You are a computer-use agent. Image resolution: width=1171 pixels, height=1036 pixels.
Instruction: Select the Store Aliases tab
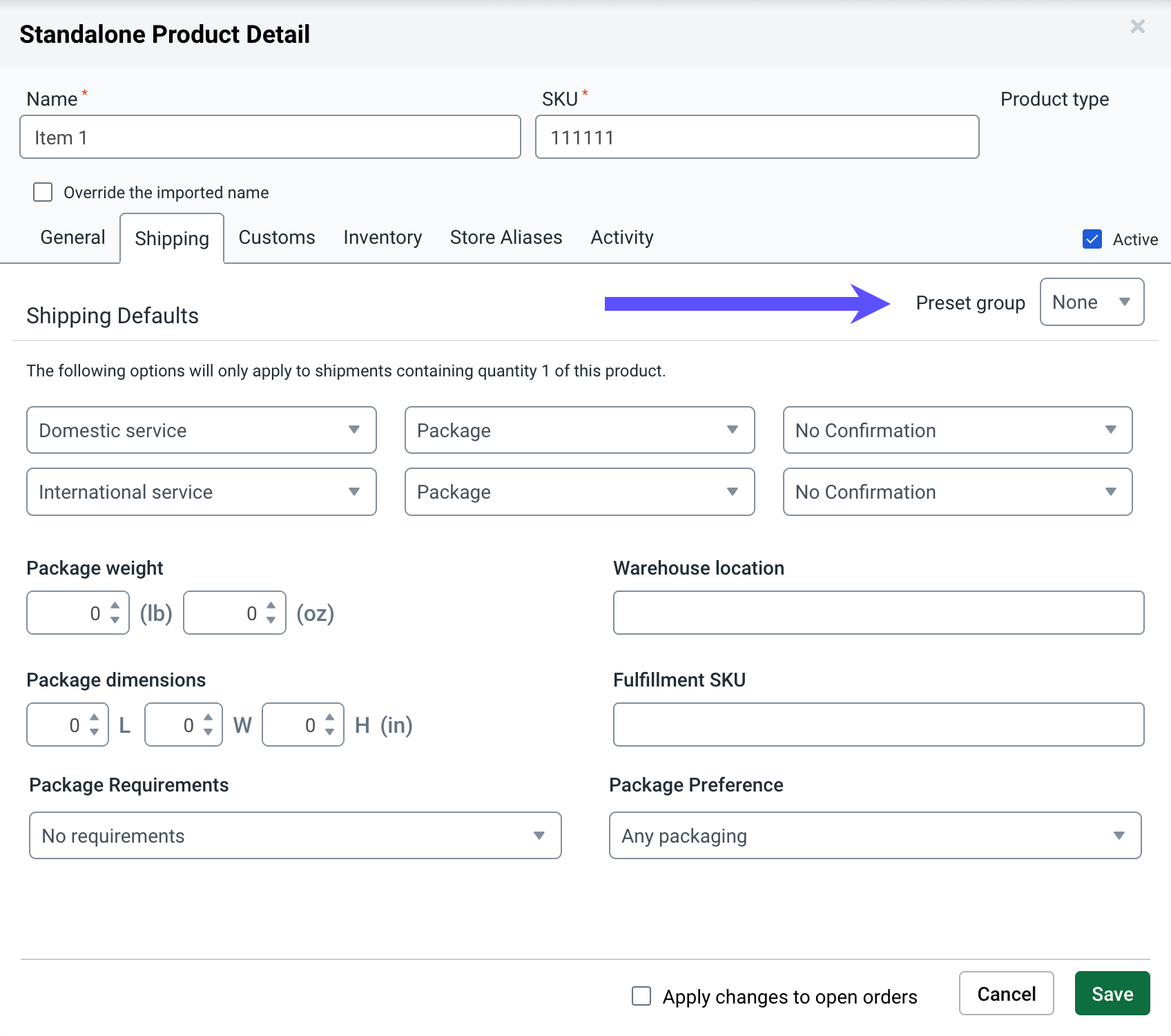(x=506, y=238)
